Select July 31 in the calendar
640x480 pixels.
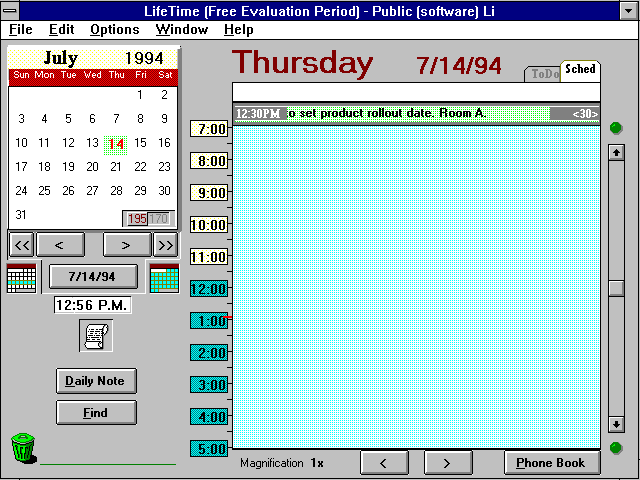tap(21, 215)
